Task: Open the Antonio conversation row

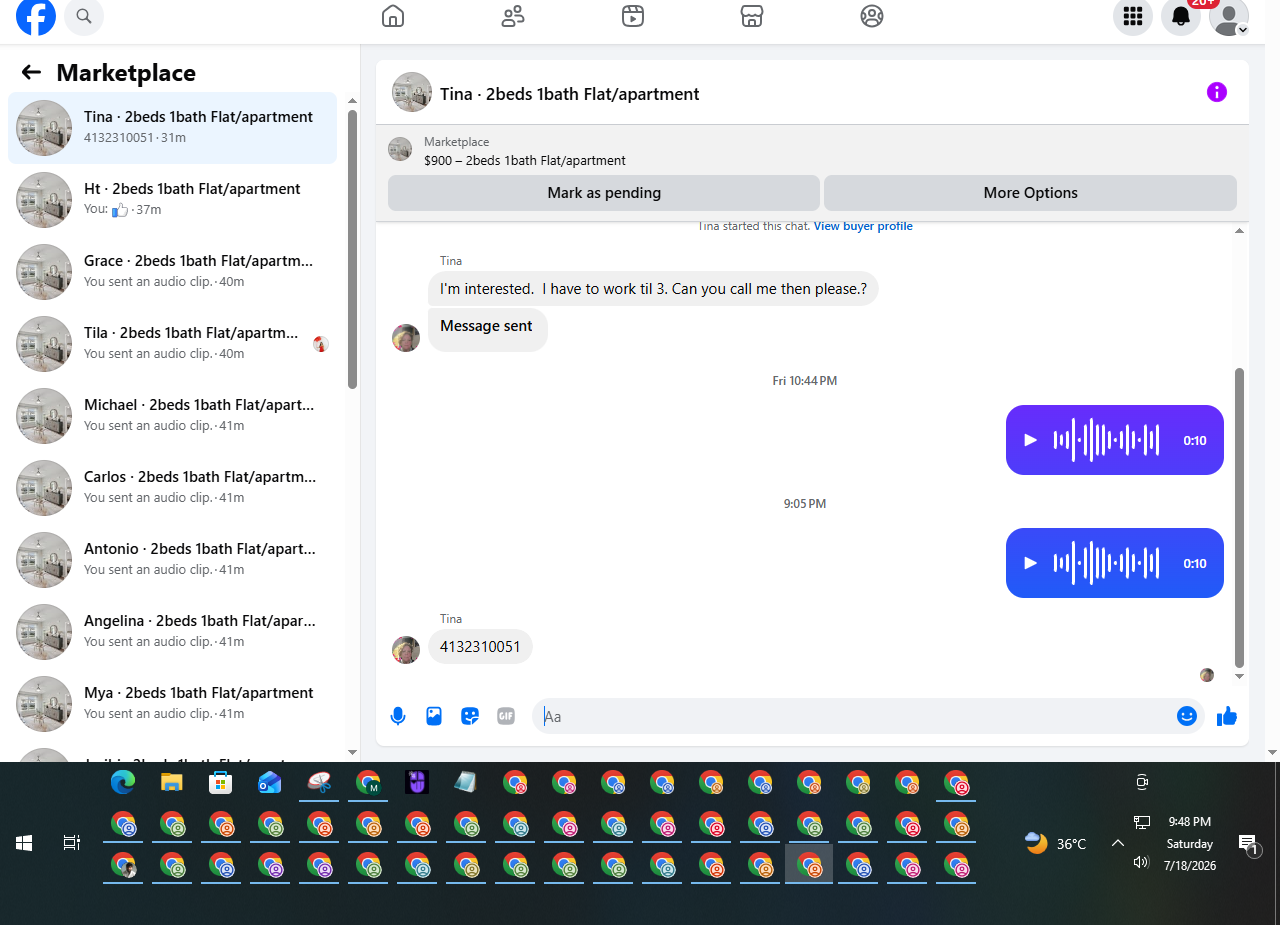Action: coord(172,560)
